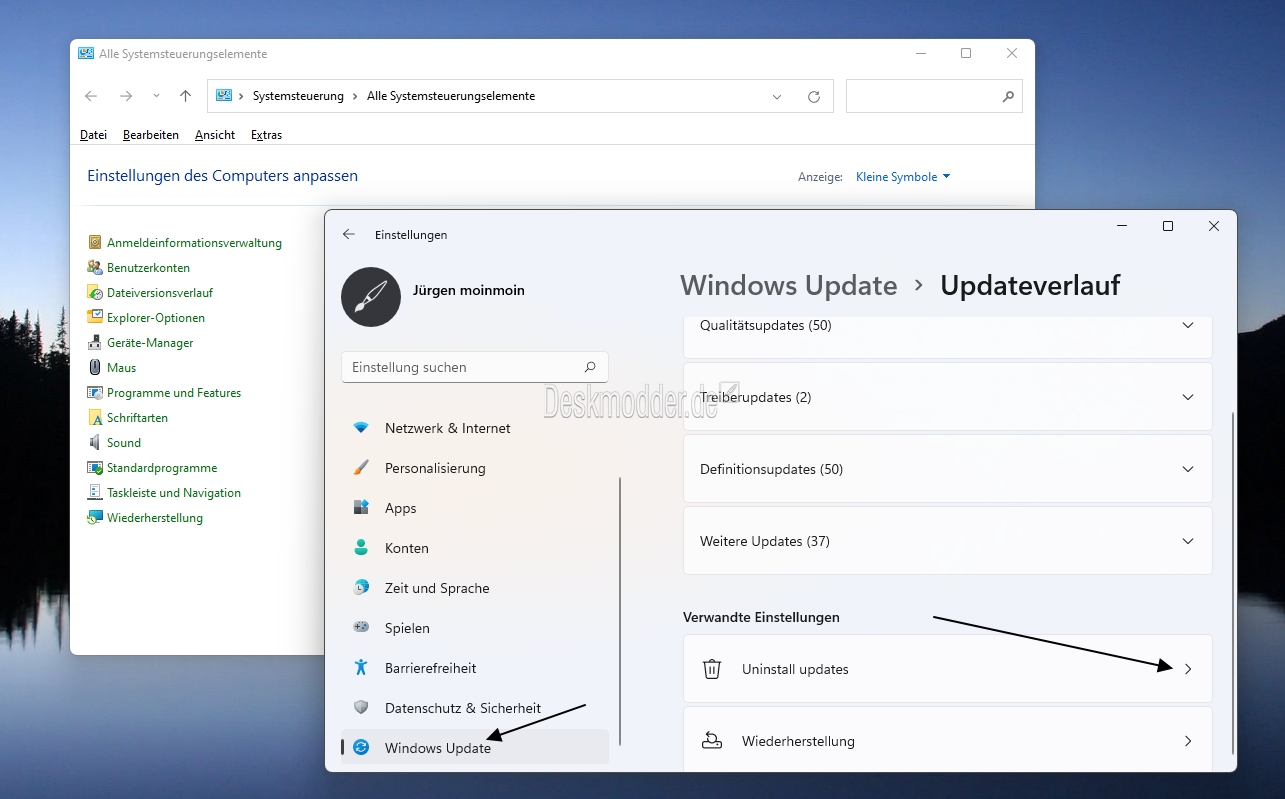Click the Programme und Features icon
The height and width of the screenshot is (799, 1285).
tap(95, 392)
